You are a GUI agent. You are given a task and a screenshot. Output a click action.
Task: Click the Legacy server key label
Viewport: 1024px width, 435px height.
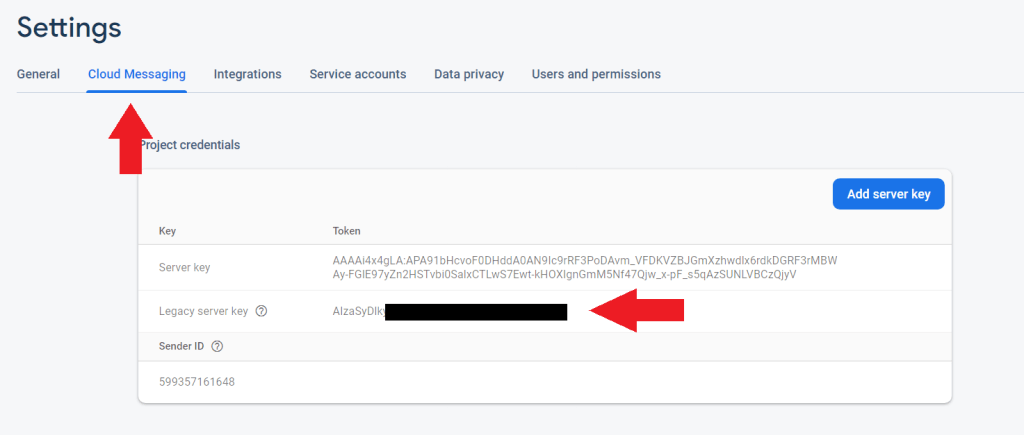[203, 311]
